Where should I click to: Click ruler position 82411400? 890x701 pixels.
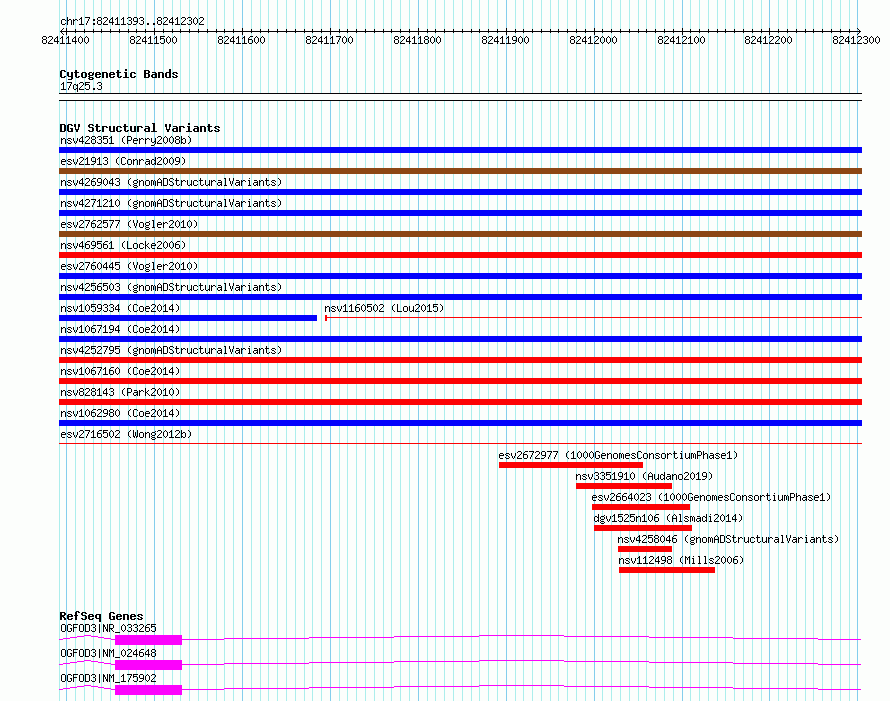click(x=65, y=40)
